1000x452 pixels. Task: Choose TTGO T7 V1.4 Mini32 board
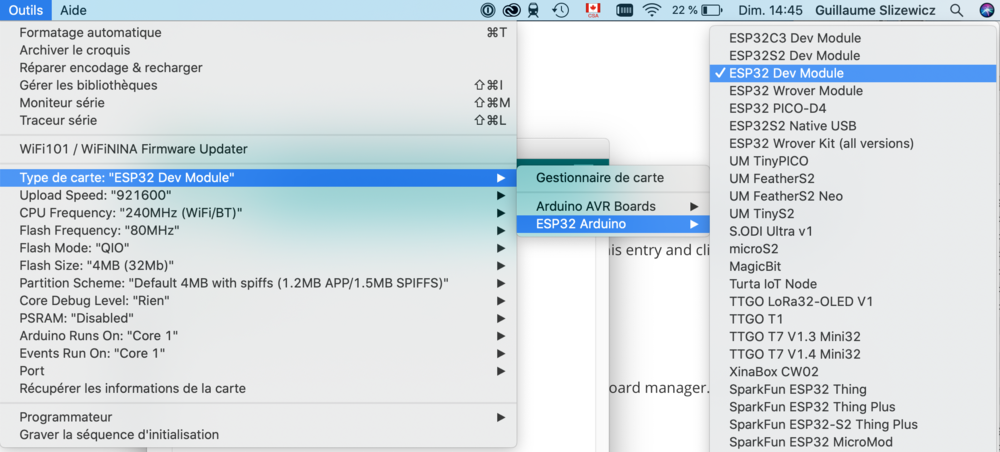(x=853, y=354)
